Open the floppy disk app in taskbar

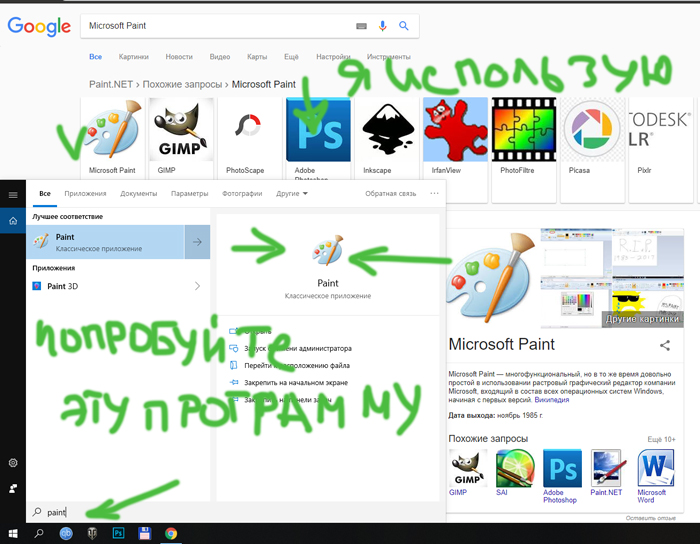point(145,533)
